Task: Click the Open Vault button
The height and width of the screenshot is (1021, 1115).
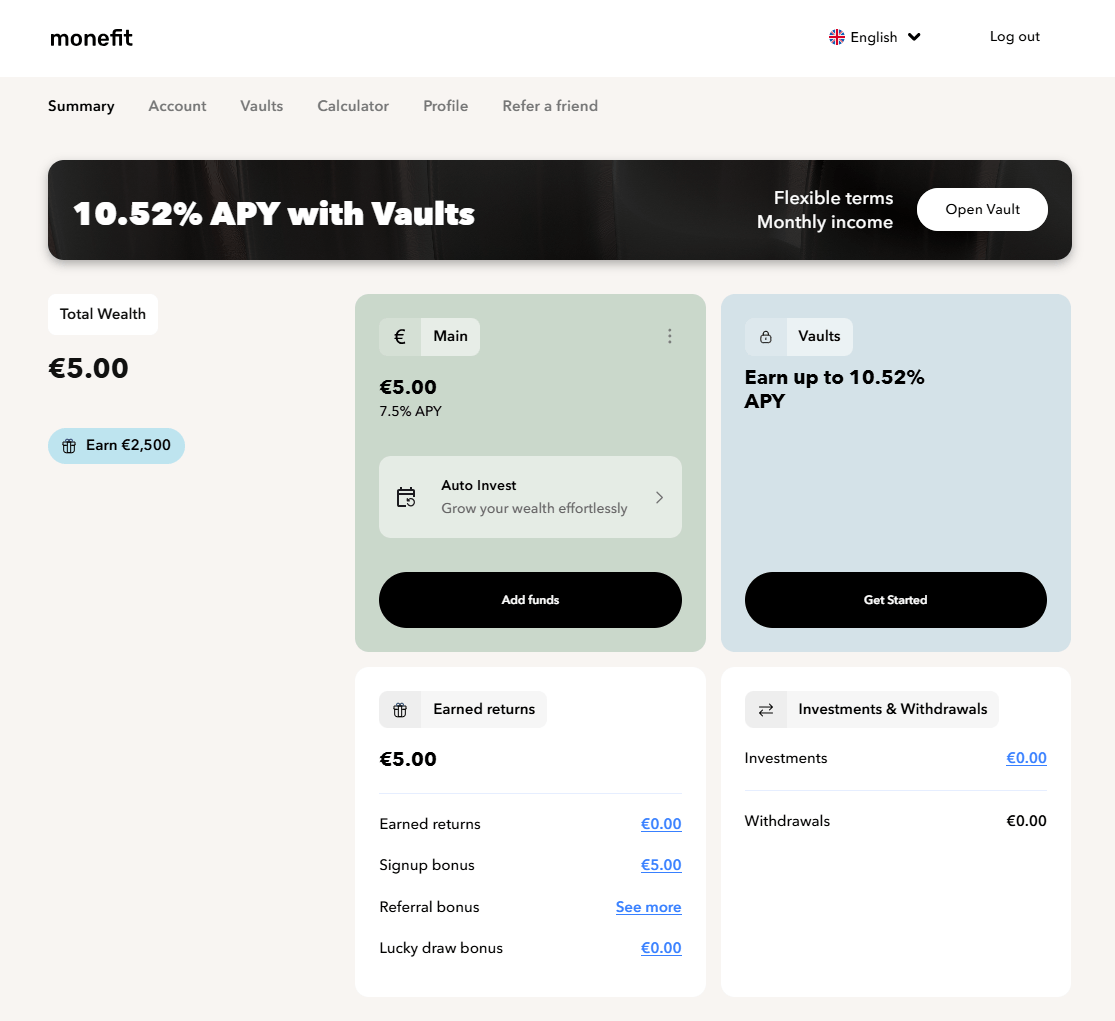Action: point(982,210)
